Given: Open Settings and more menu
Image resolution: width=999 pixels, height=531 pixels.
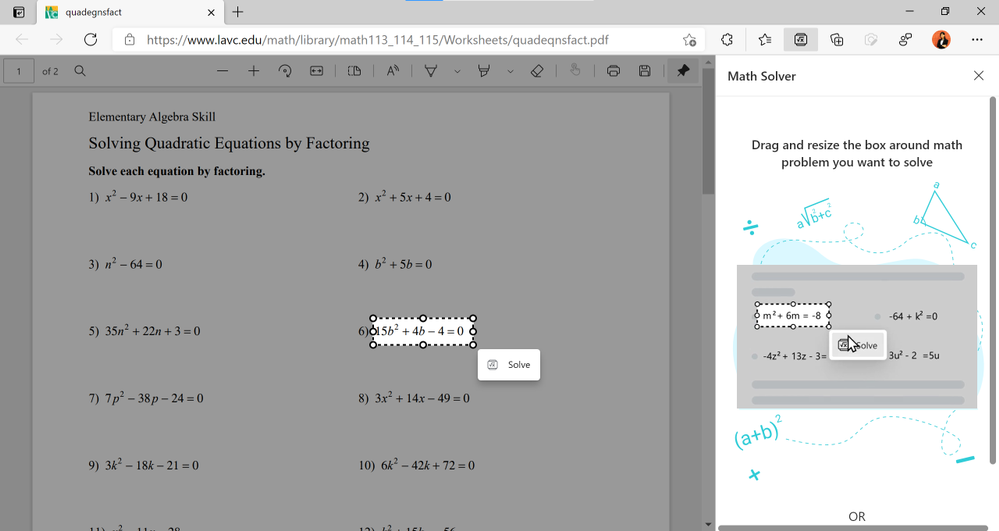Looking at the screenshot, I should click(977, 40).
